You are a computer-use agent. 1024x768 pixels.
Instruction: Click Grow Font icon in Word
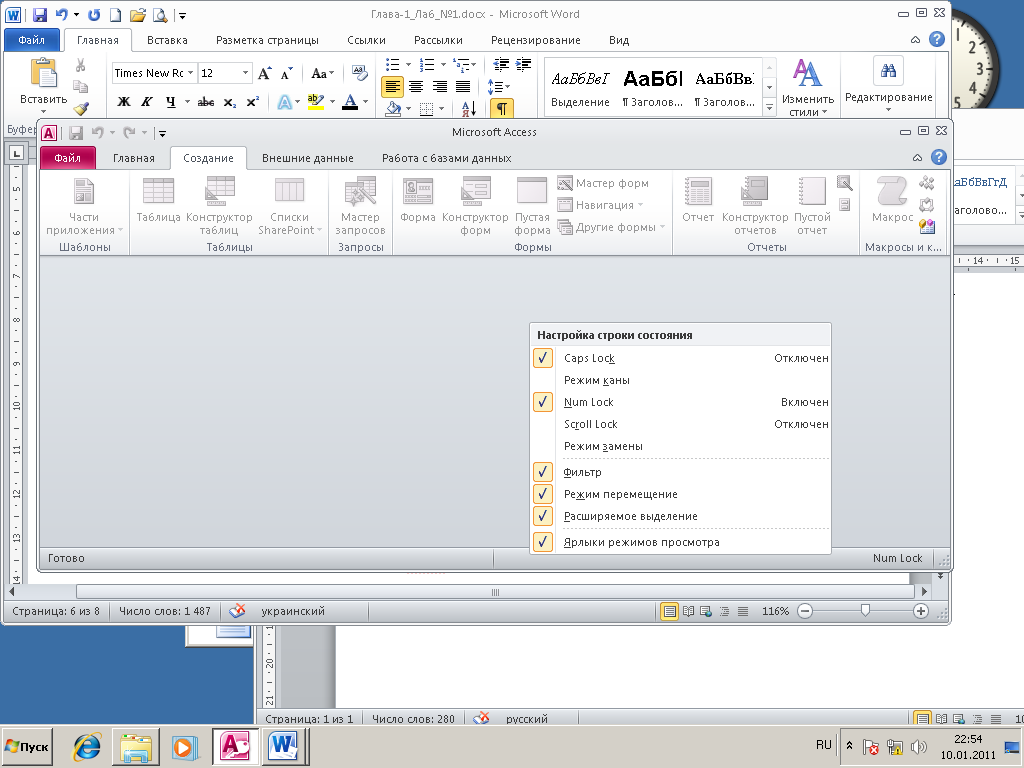tap(264, 73)
